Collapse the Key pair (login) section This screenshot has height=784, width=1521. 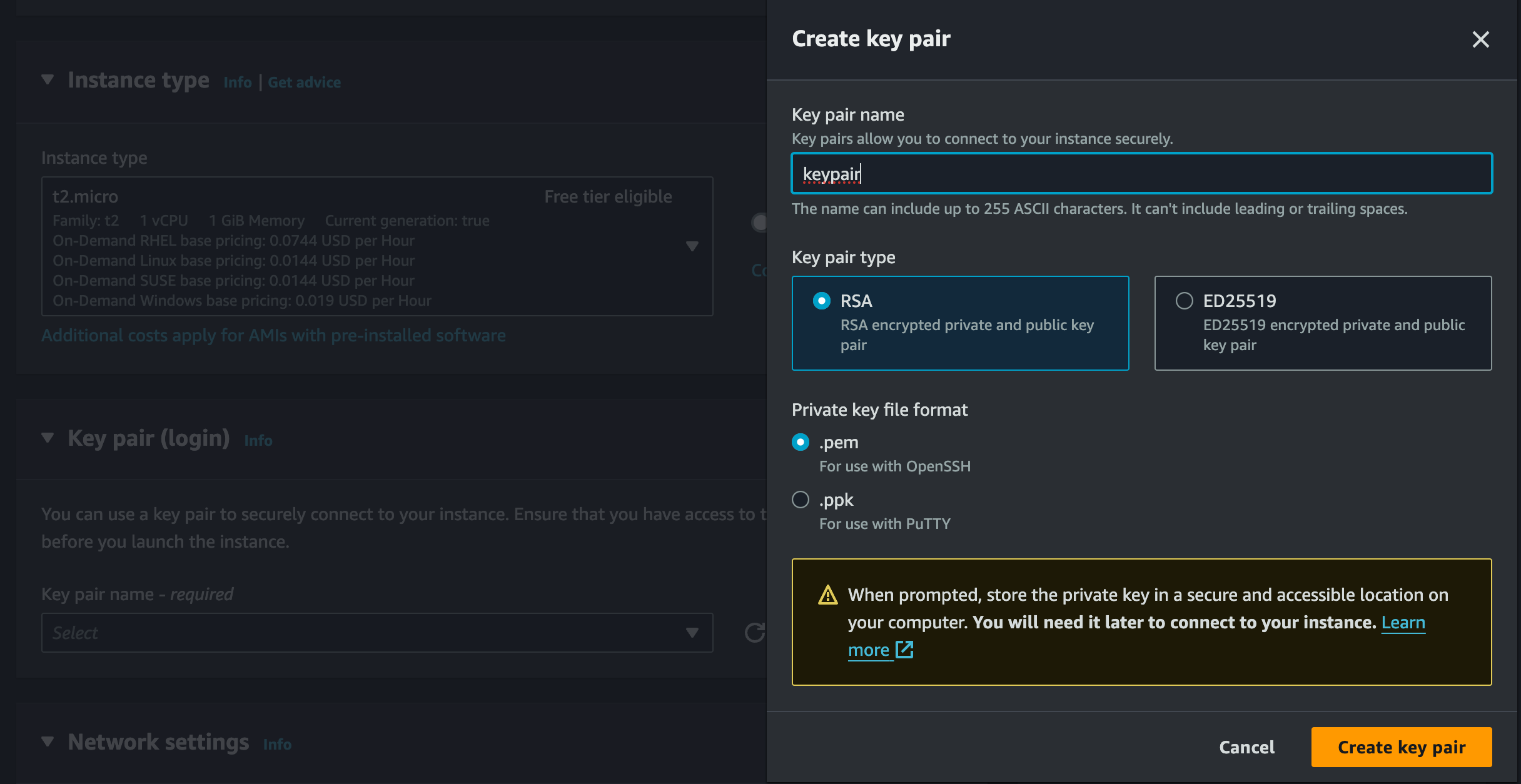(x=48, y=438)
